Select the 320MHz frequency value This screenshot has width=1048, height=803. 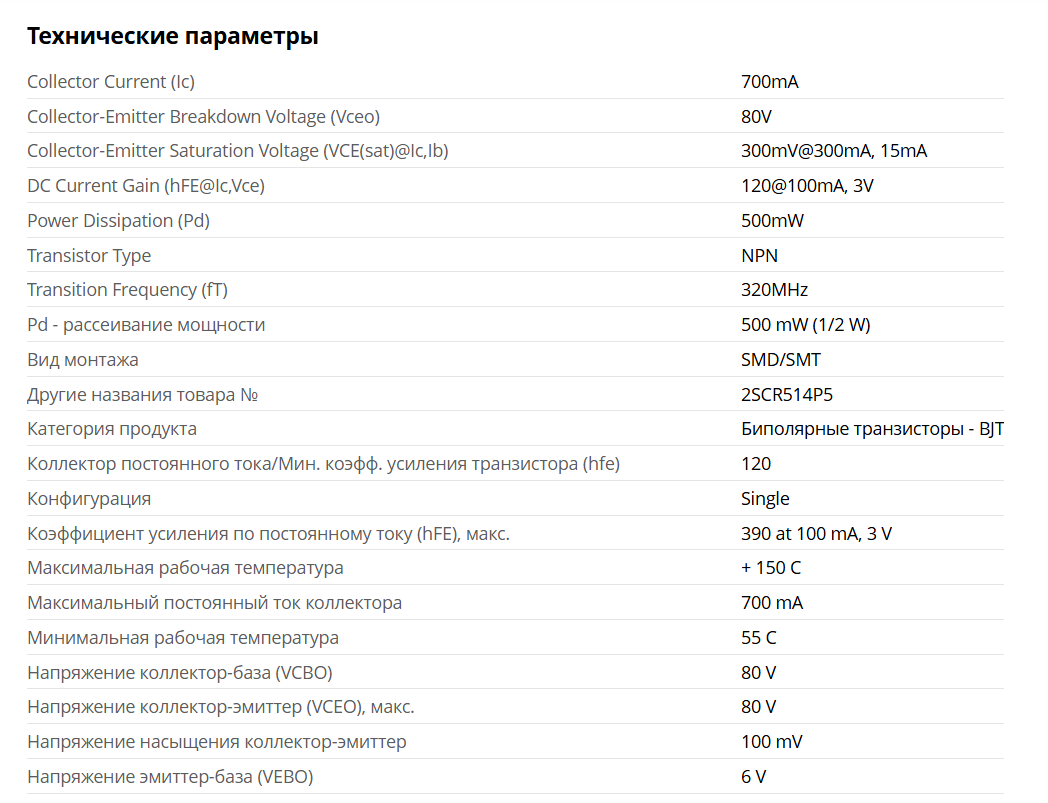[774, 290]
